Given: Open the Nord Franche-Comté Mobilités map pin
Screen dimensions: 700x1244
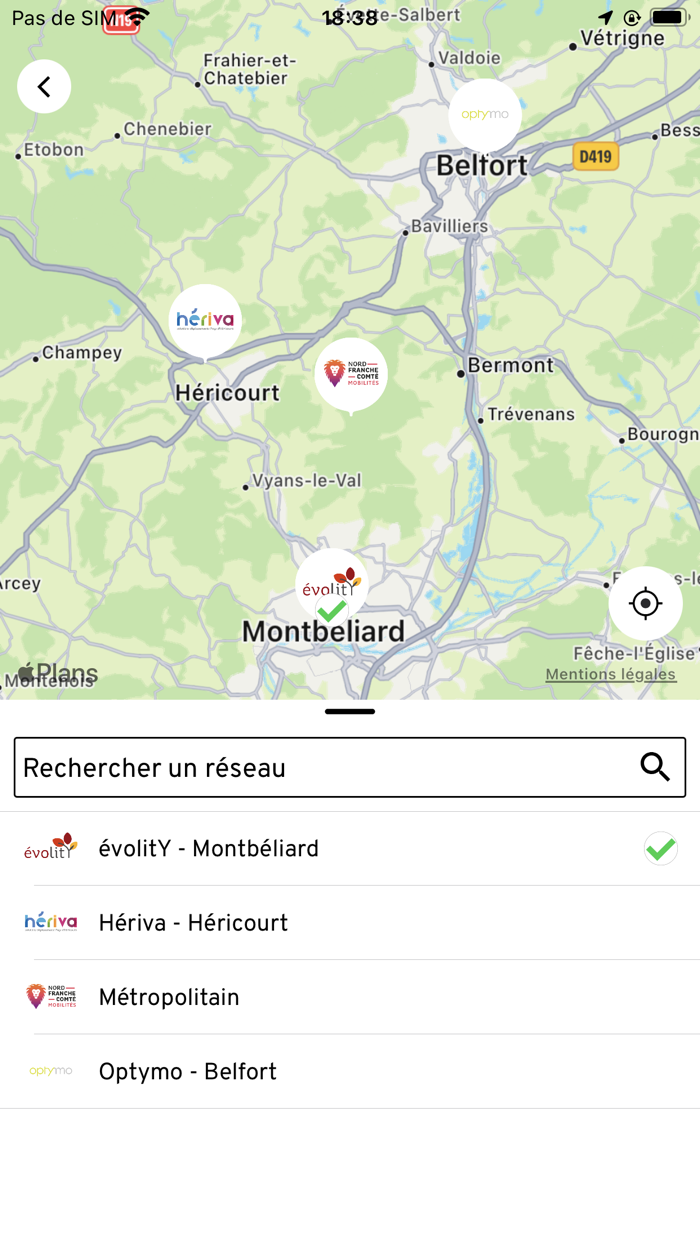Looking at the screenshot, I should tap(350, 373).
